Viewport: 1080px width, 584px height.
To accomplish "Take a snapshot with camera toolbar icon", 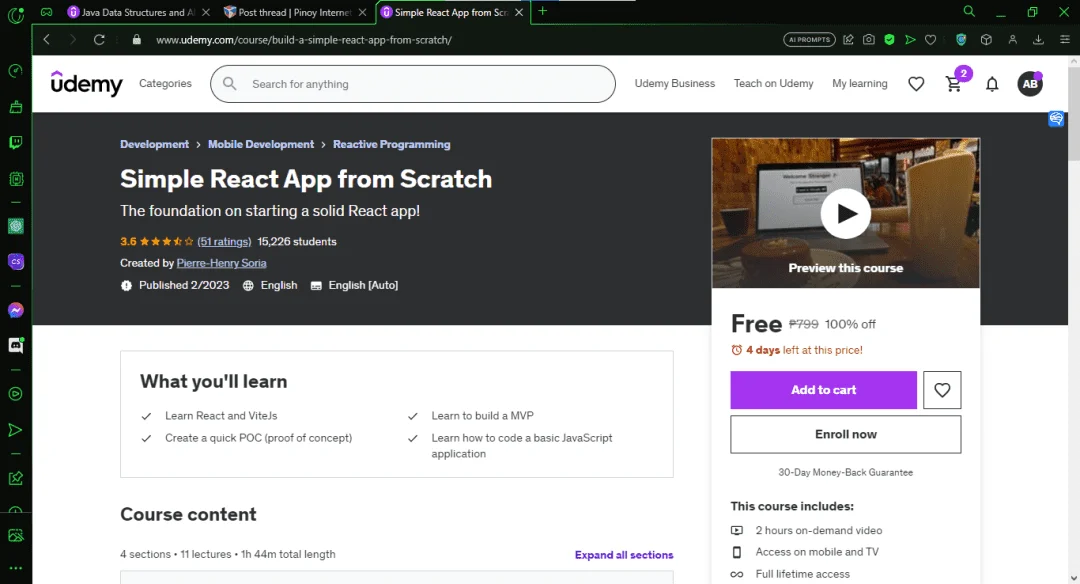I will coord(869,39).
